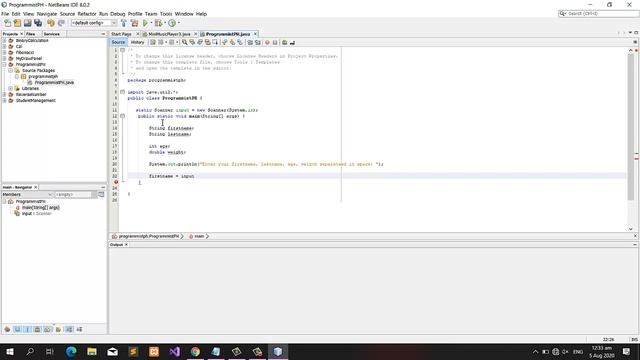Screen dimensions: 640x360
Task: Select the MyDrawPanel project
Action: 29,58
